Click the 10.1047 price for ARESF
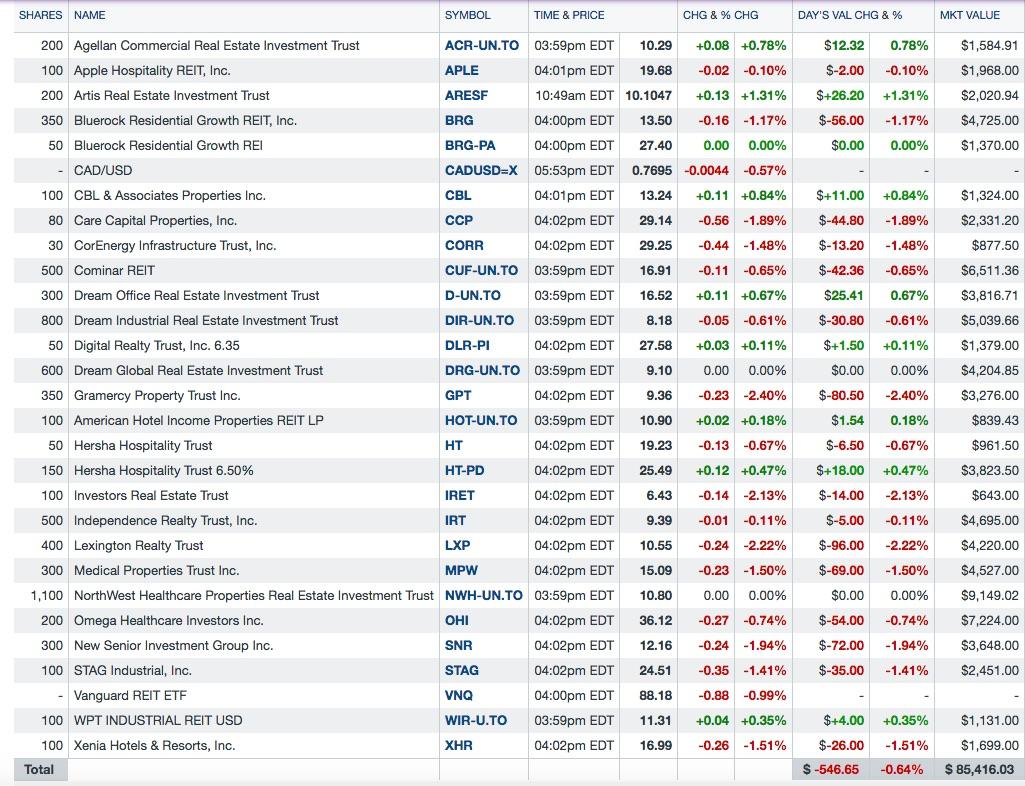1025x786 pixels. pyautogui.click(x=648, y=95)
